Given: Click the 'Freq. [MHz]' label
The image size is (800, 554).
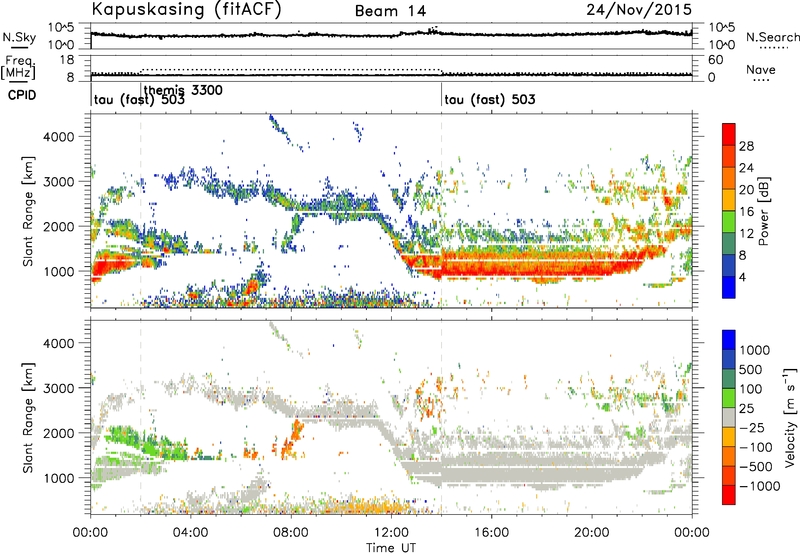Looking at the screenshot, I should [x=18, y=67].
